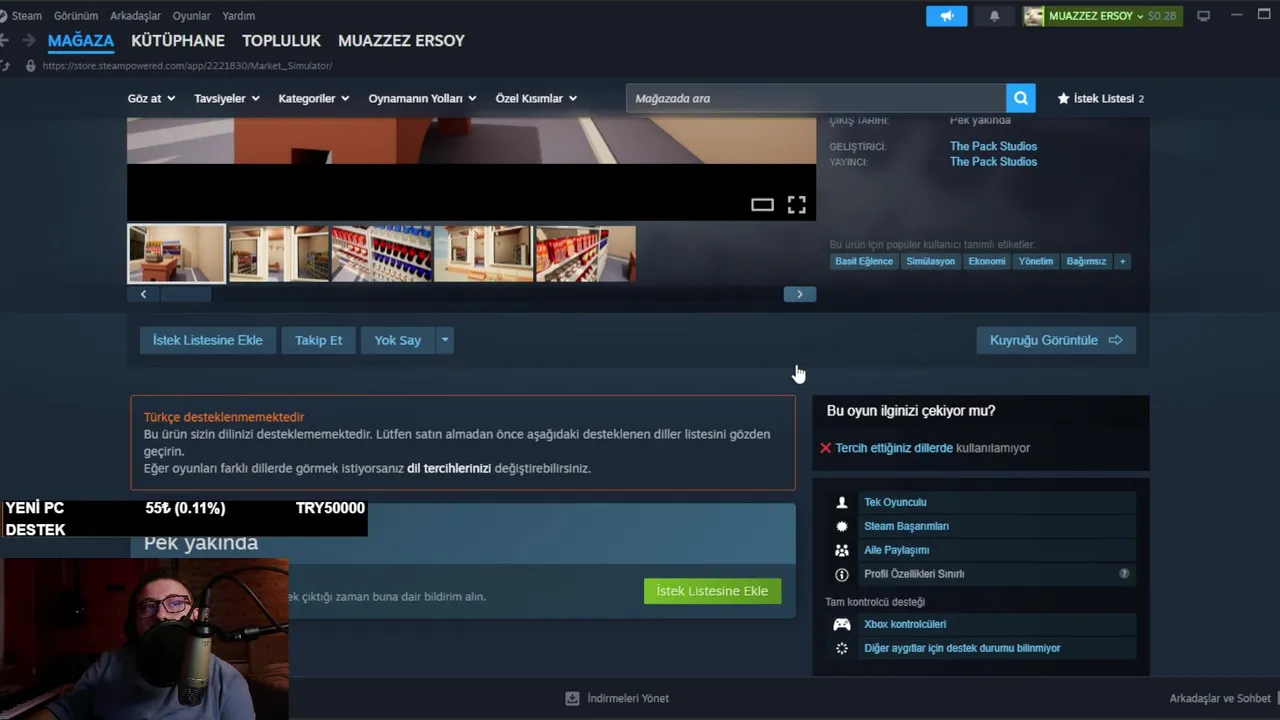The image size is (1280, 720).
Task: Click the Steam announcements megaphone icon
Action: click(946, 16)
